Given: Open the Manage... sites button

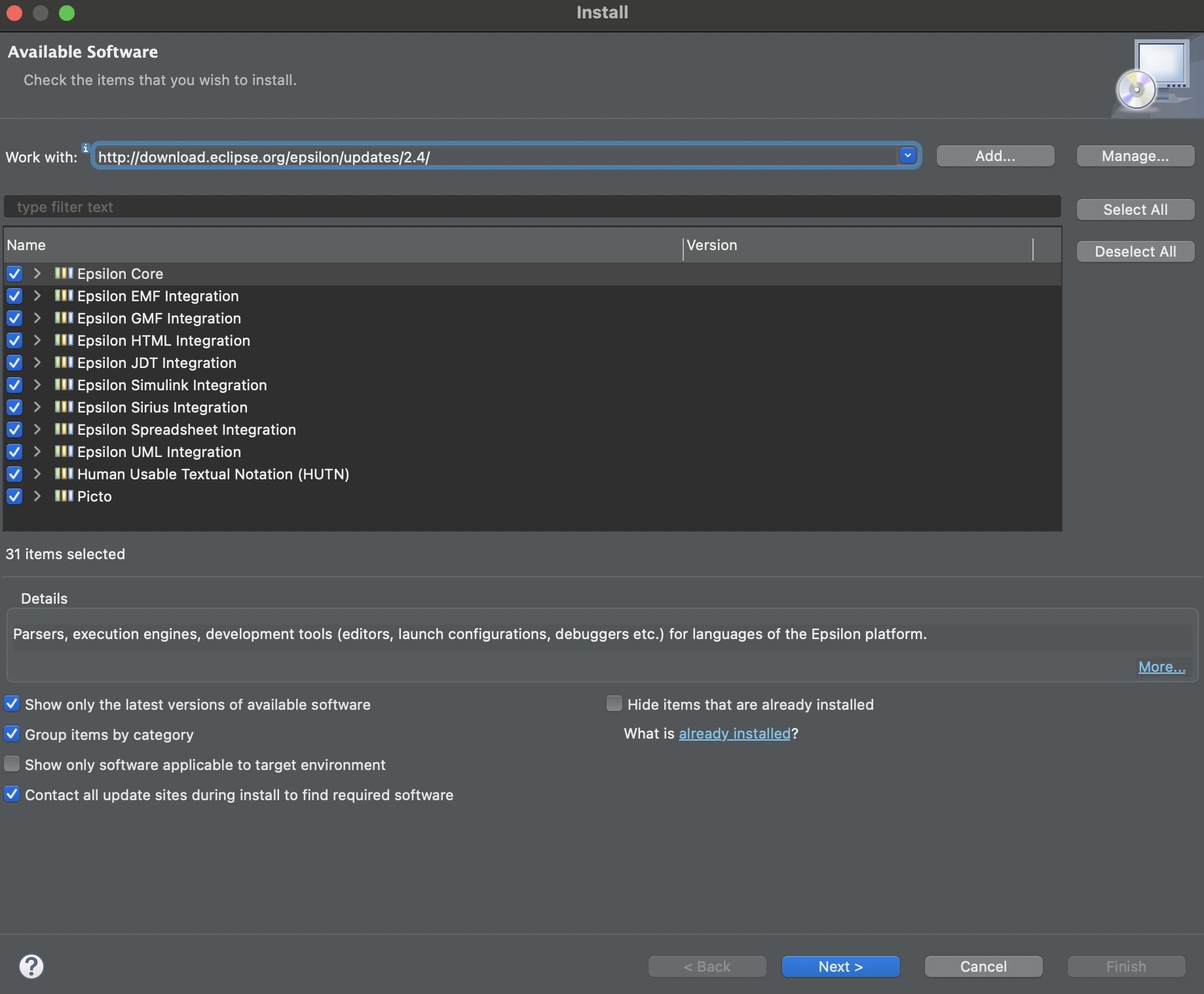Looking at the screenshot, I should tap(1135, 156).
